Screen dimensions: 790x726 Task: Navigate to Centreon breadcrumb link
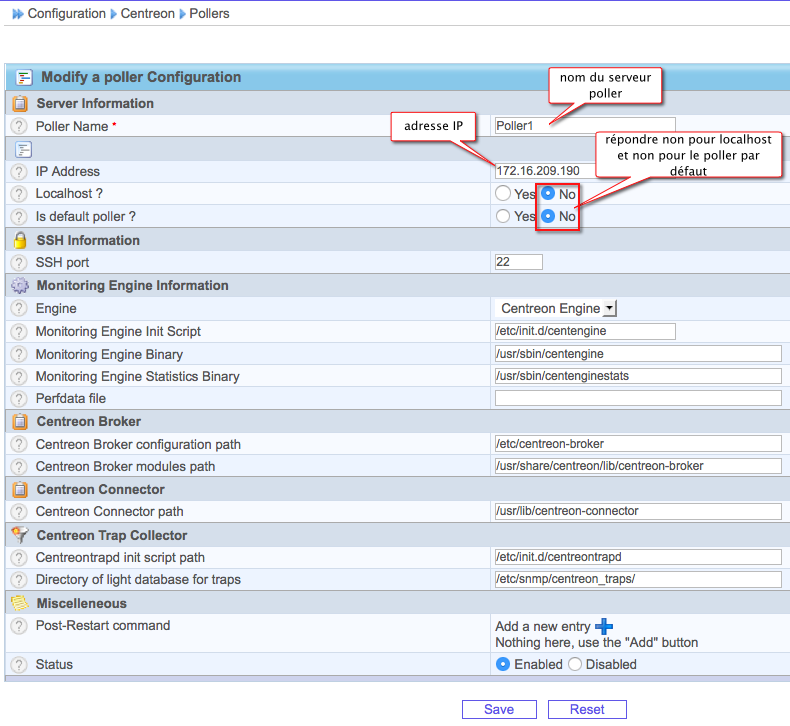[x=147, y=14]
